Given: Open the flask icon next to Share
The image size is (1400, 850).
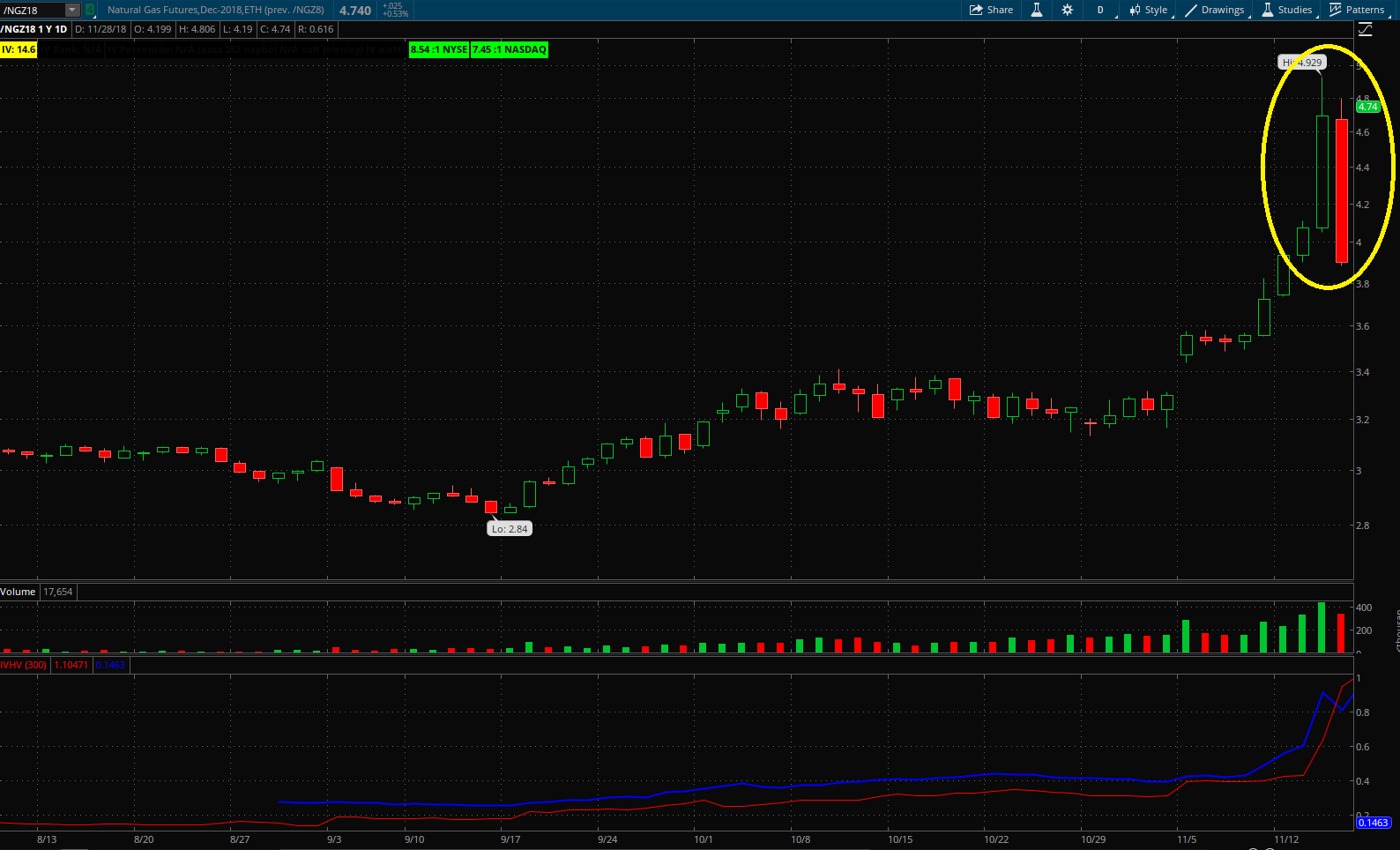Looking at the screenshot, I should (x=1037, y=10).
